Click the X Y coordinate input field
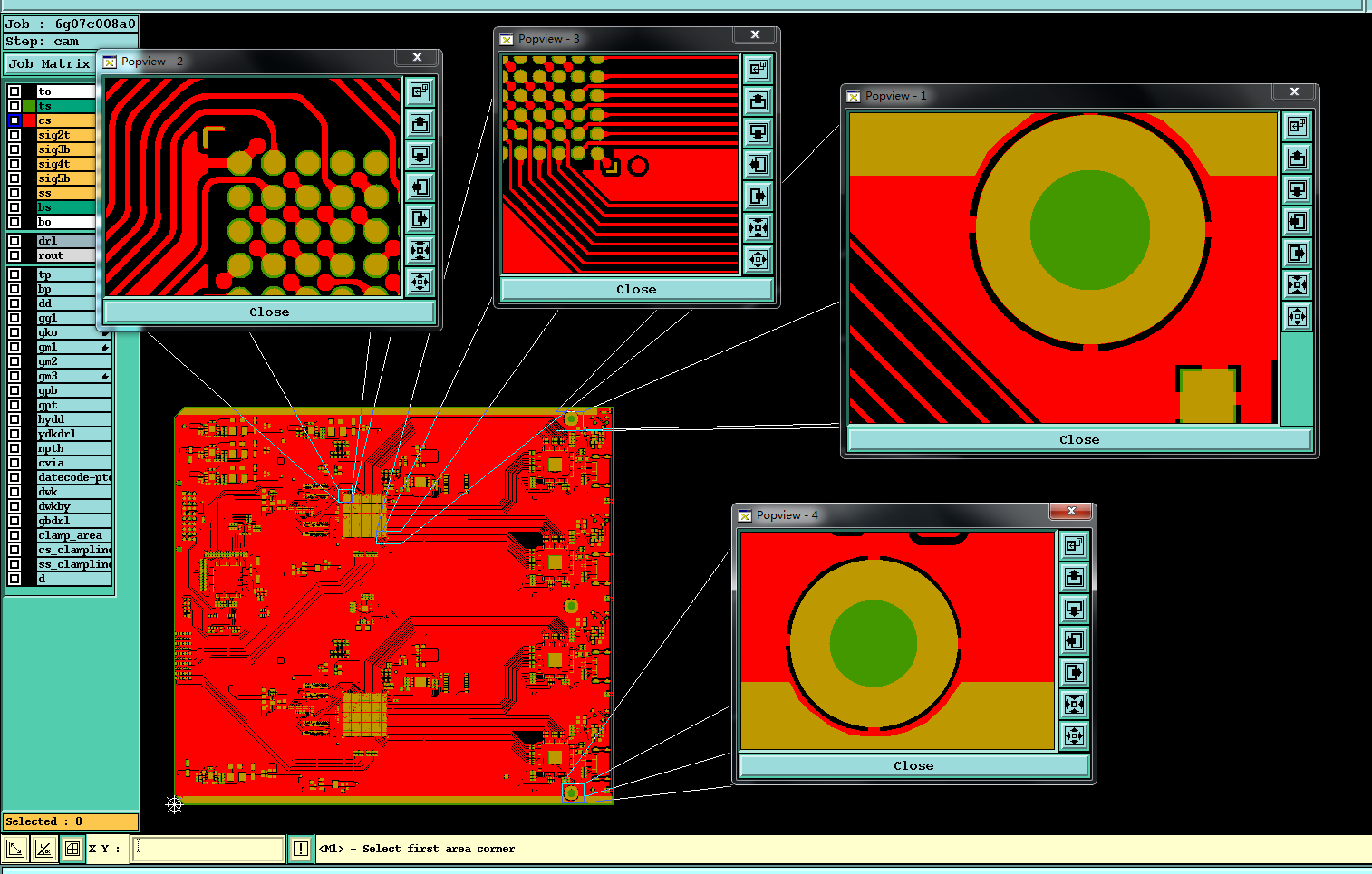 pos(208,849)
